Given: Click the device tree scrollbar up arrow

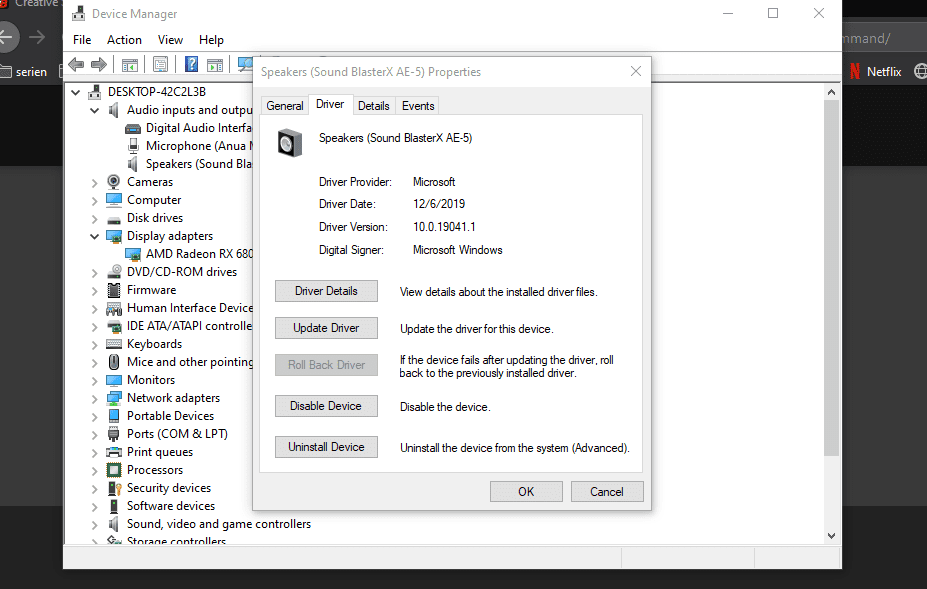Looking at the screenshot, I should point(831,92).
